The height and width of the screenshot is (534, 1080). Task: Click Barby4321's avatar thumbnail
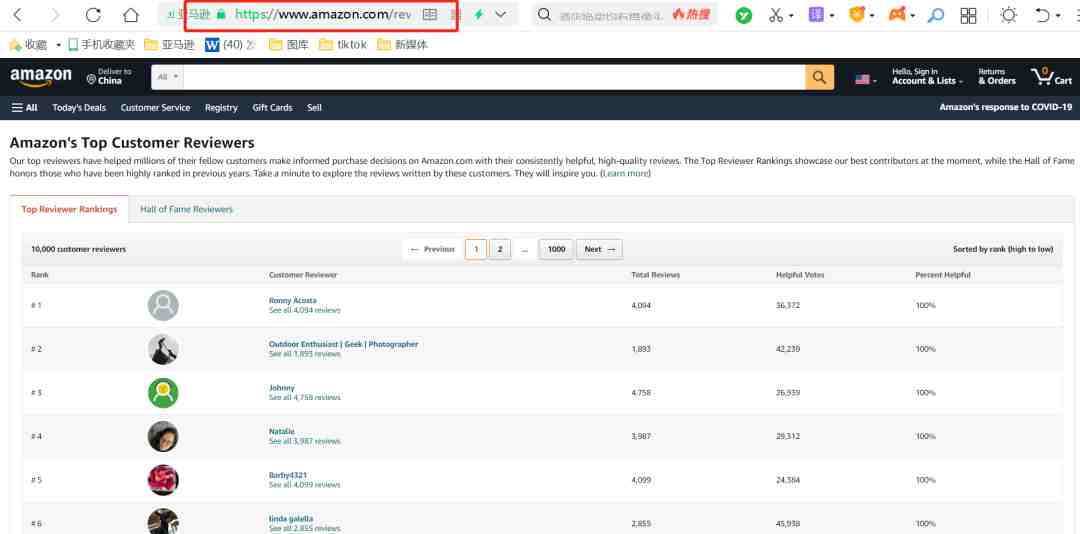(163, 480)
